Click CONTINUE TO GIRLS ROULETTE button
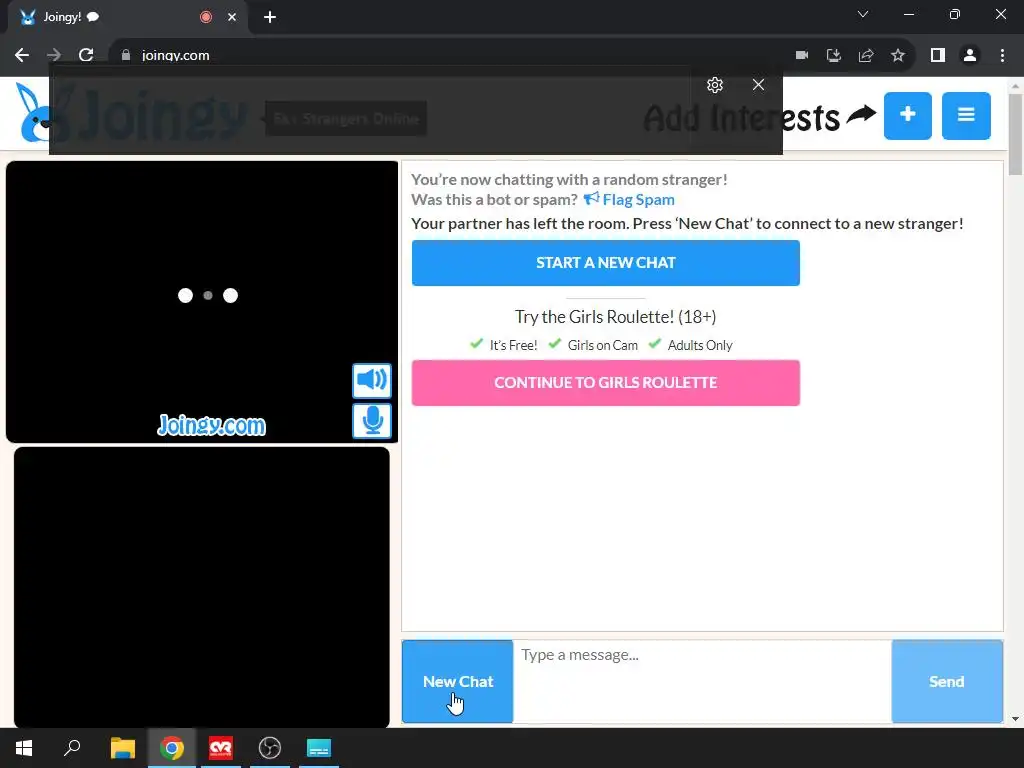 pos(605,383)
